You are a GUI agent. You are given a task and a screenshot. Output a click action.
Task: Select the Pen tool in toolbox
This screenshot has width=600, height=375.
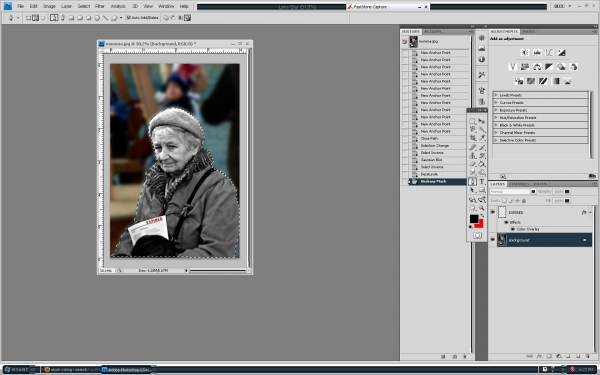click(473, 182)
